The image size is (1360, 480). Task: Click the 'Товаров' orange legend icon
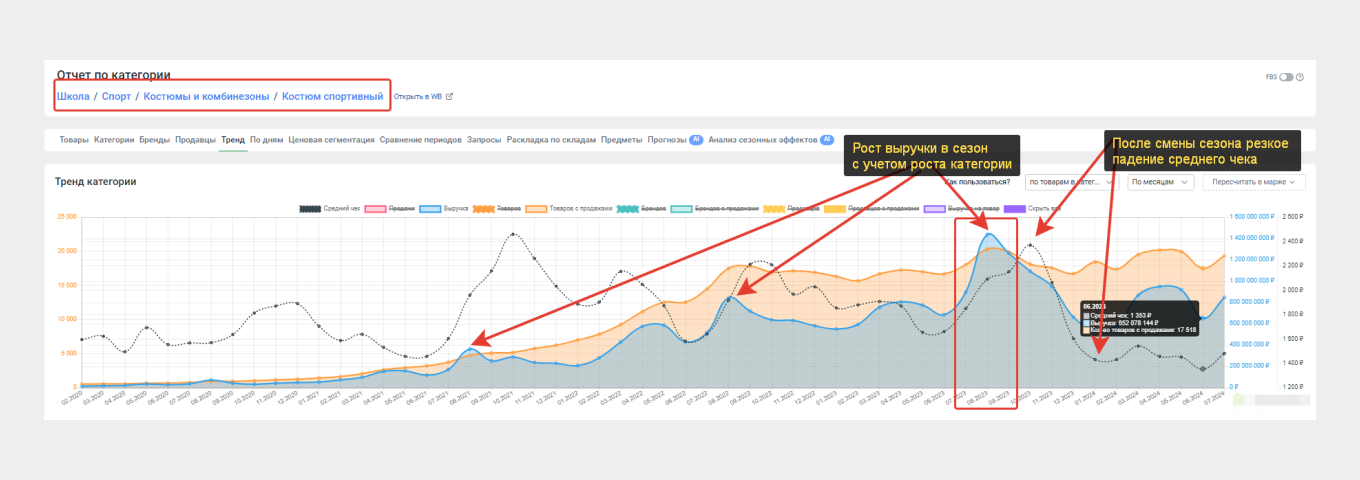[x=486, y=208]
